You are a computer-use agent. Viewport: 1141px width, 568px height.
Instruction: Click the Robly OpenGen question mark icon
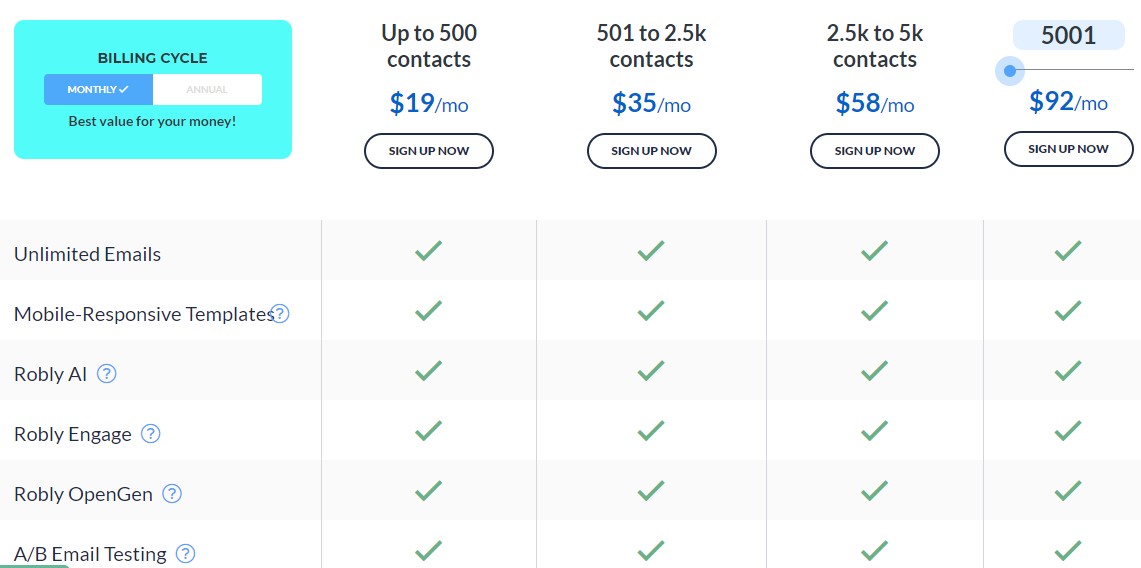coord(172,494)
